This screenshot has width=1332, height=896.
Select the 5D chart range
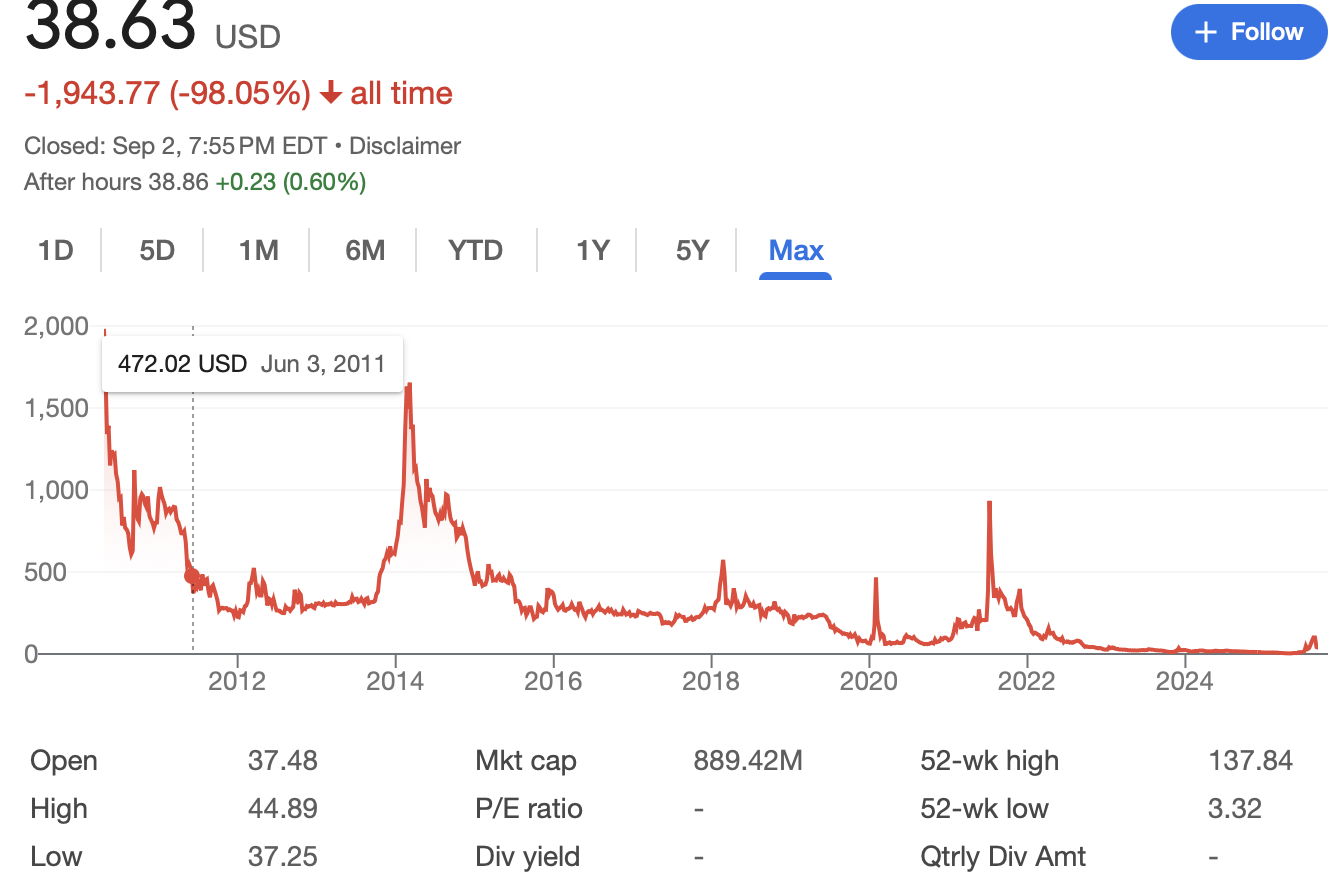pyautogui.click(x=157, y=250)
